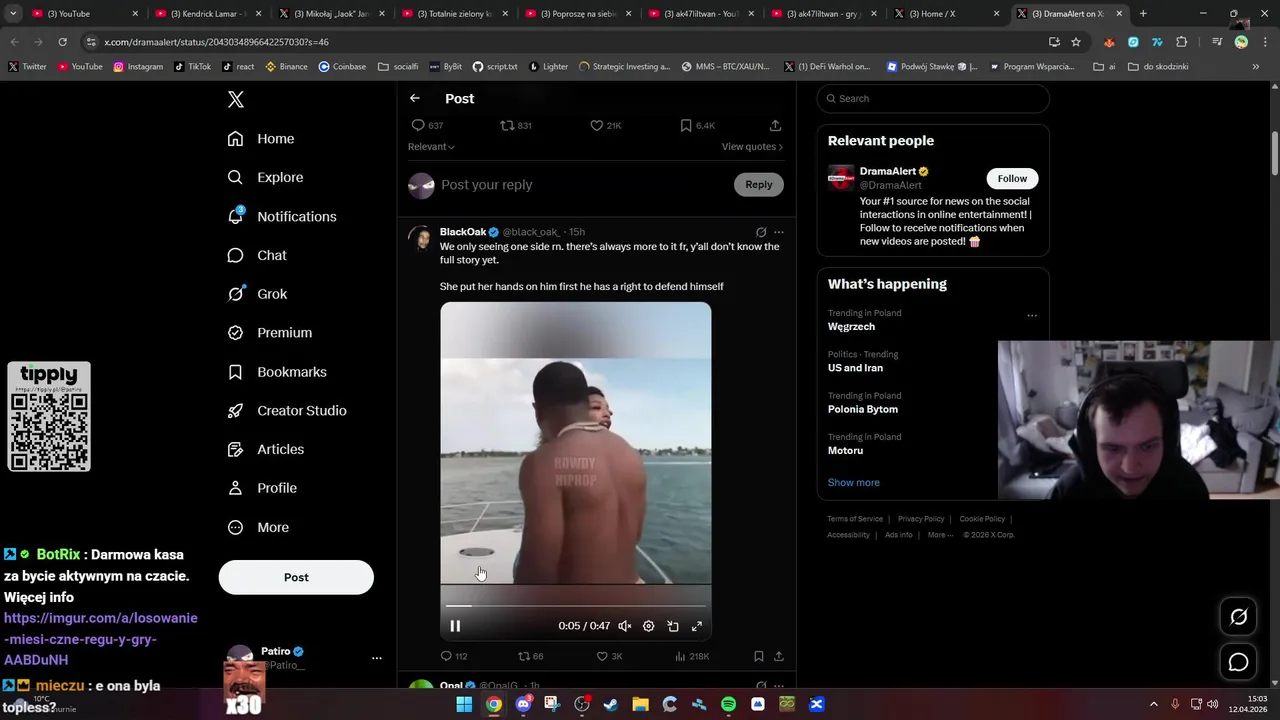Open Binance bookmark in bookmarks bar
Screen dimensions: 1280x720
point(286,66)
